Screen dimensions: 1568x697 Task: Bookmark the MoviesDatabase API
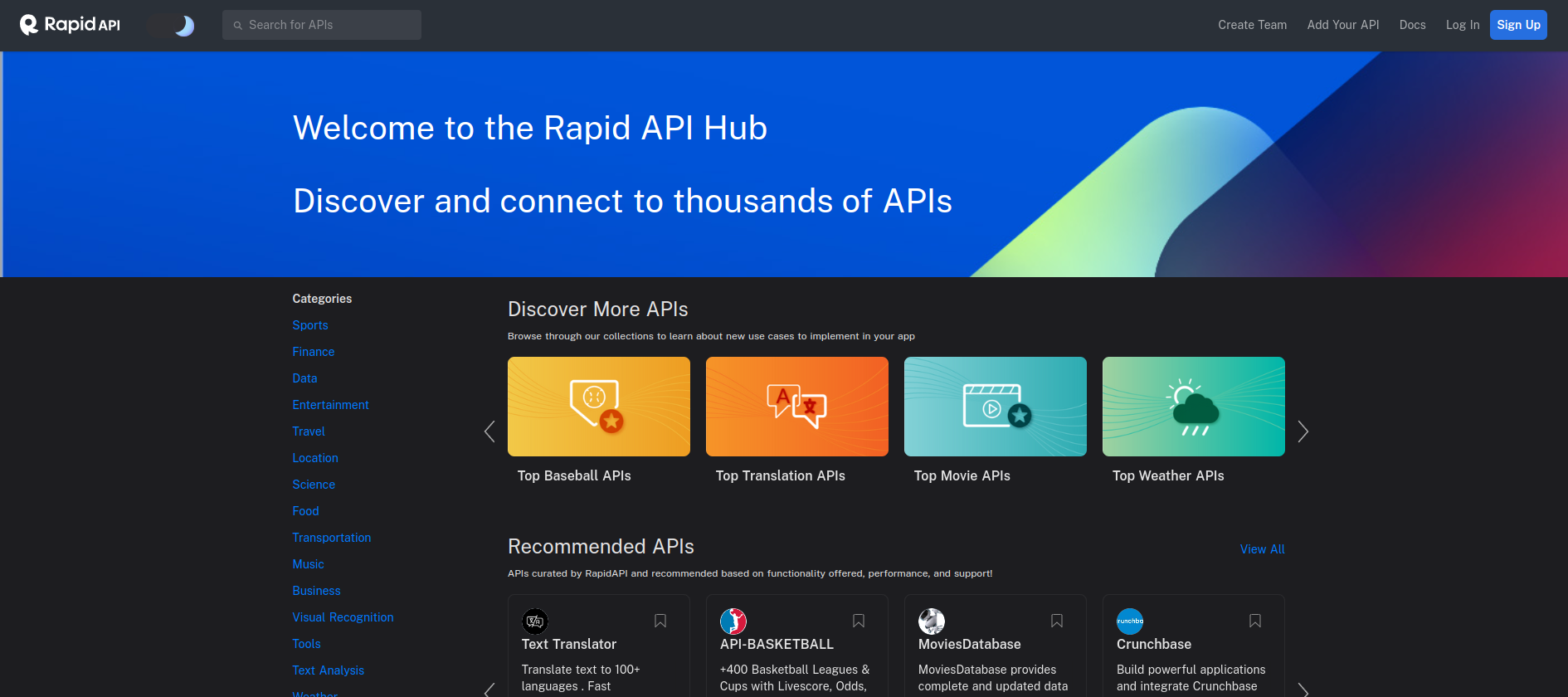[x=1057, y=621]
